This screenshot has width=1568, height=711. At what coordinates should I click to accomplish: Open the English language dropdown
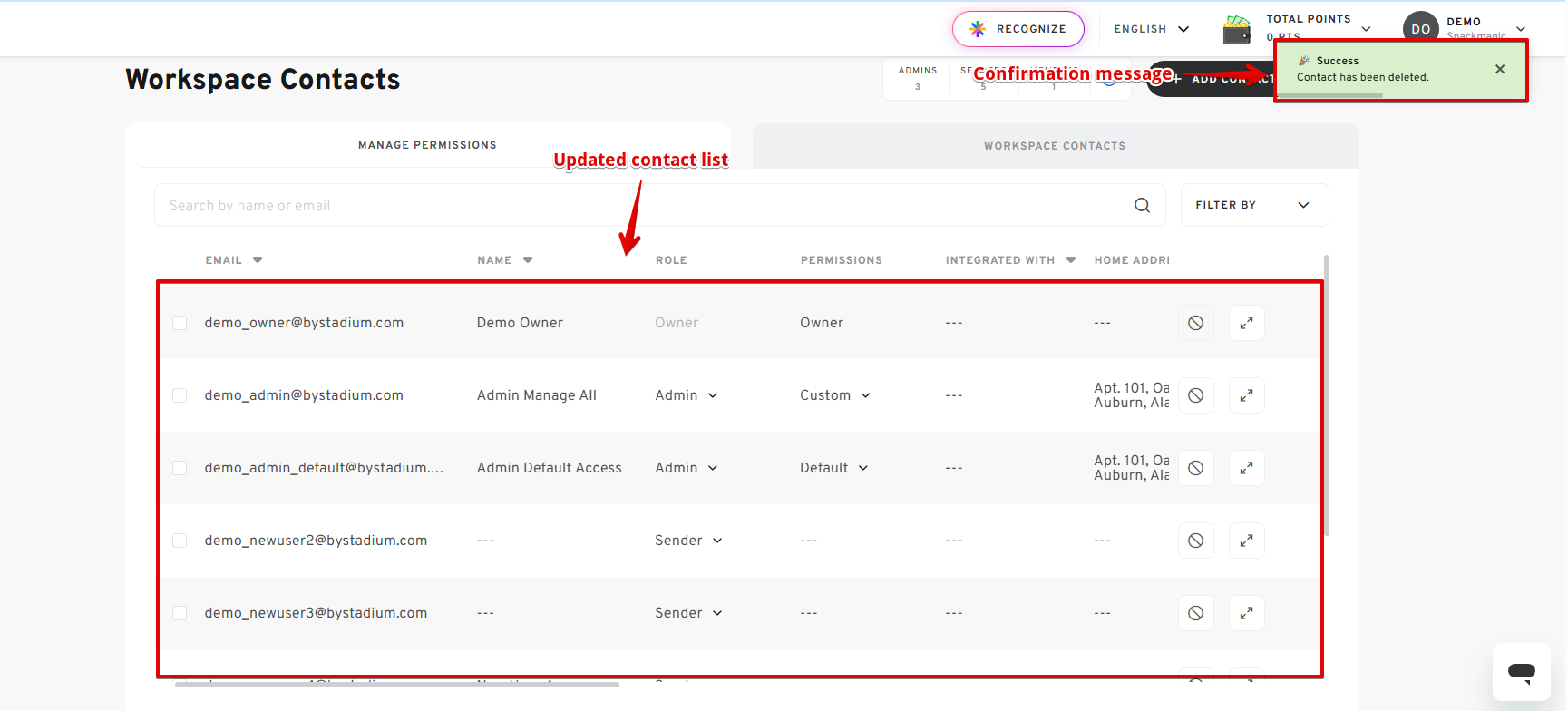tap(1150, 29)
